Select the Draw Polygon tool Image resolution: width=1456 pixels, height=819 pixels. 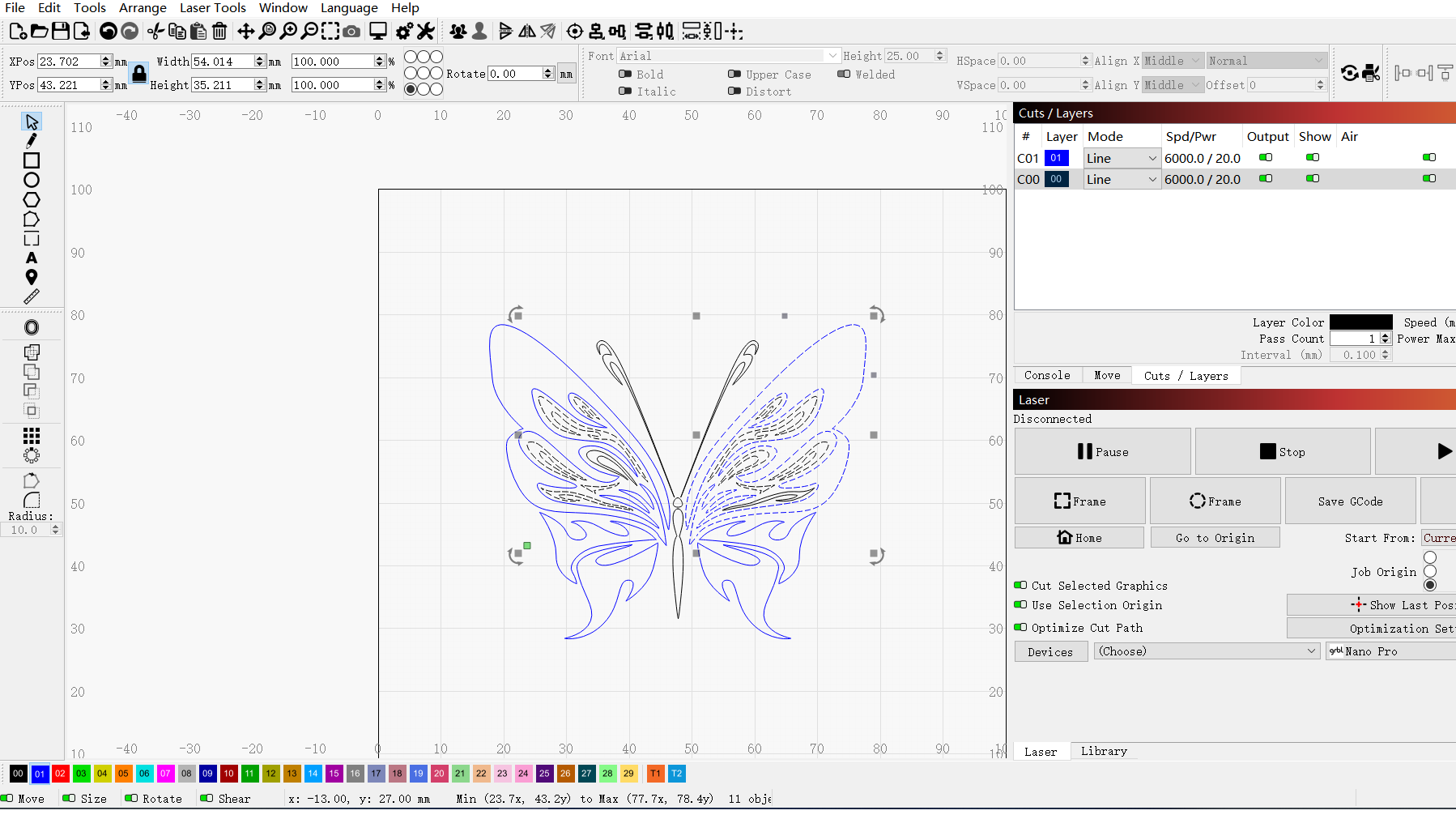click(x=32, y=199)
